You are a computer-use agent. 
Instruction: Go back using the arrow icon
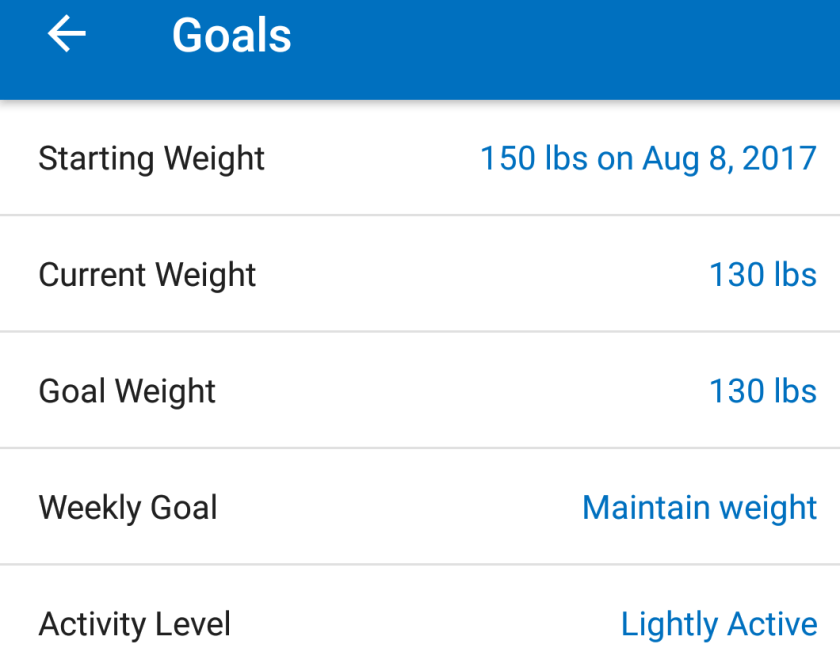click(66, 35)
